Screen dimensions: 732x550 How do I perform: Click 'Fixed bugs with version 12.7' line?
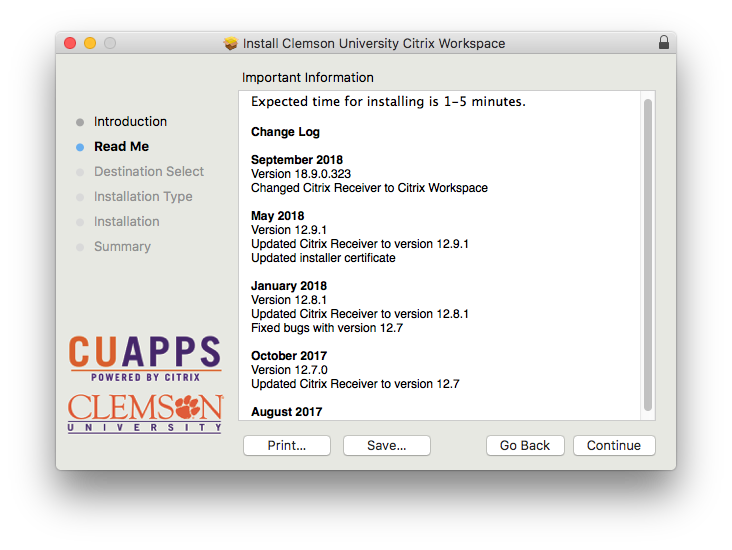pyautogui.click(x=327, y=328)
